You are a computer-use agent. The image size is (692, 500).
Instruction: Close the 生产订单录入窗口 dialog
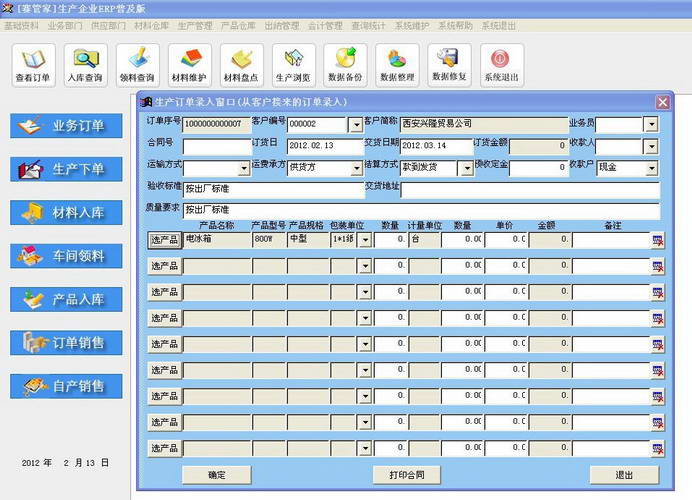tap(662, 102)
